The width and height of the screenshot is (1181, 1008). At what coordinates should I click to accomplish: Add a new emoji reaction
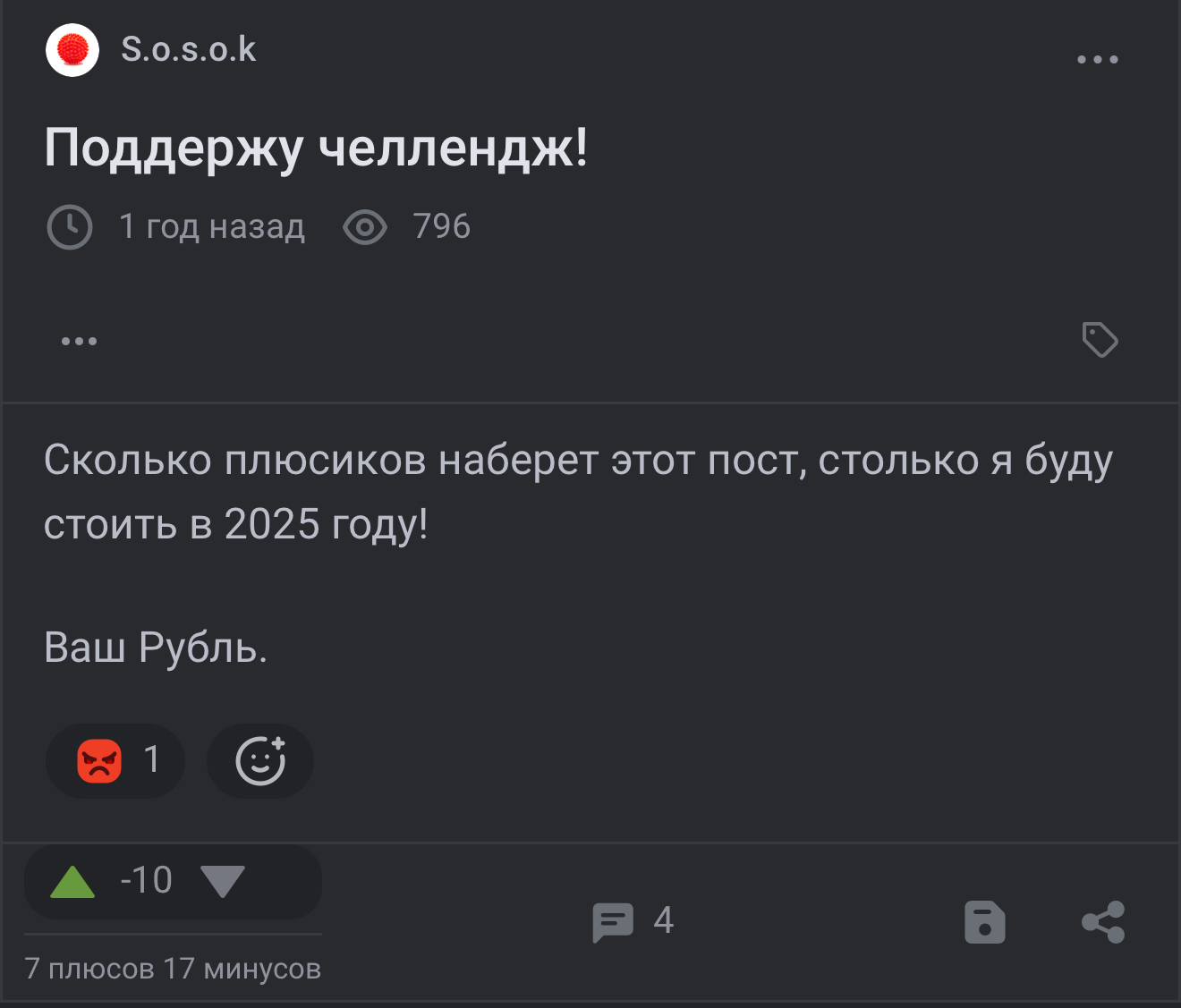click(260, 761)
